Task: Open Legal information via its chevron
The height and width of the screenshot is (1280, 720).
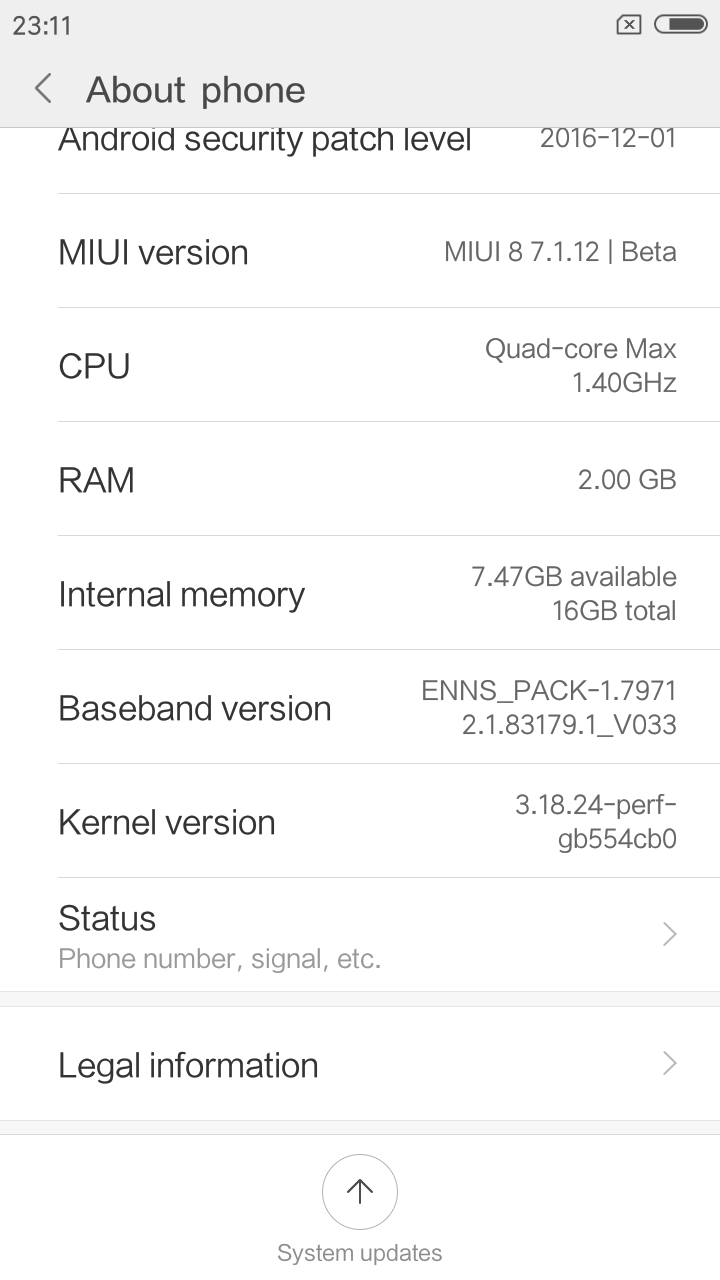Action: point(669,1063)
